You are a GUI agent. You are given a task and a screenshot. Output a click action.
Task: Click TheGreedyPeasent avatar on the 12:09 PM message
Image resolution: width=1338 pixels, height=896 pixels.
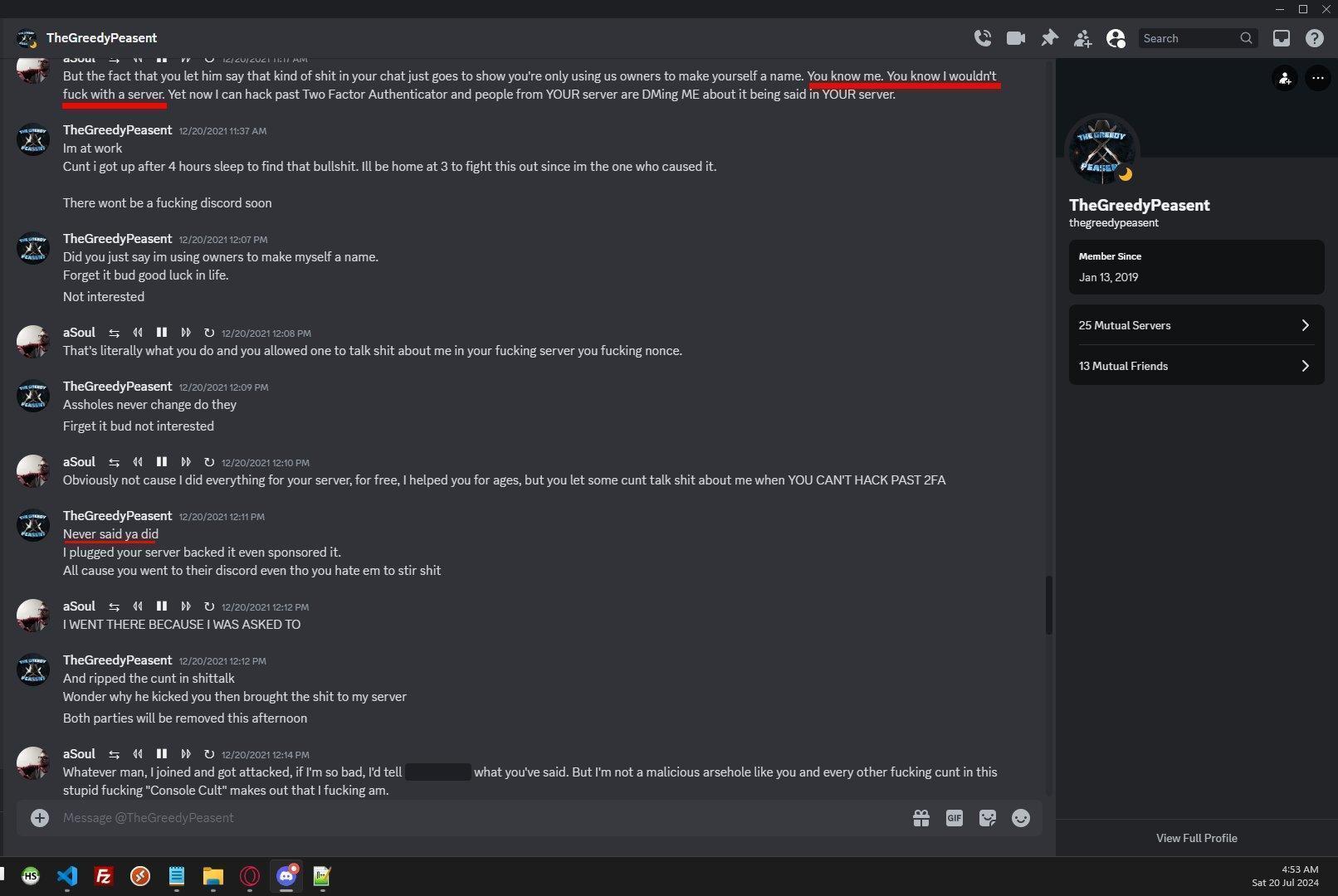click(x=33, y=396)
